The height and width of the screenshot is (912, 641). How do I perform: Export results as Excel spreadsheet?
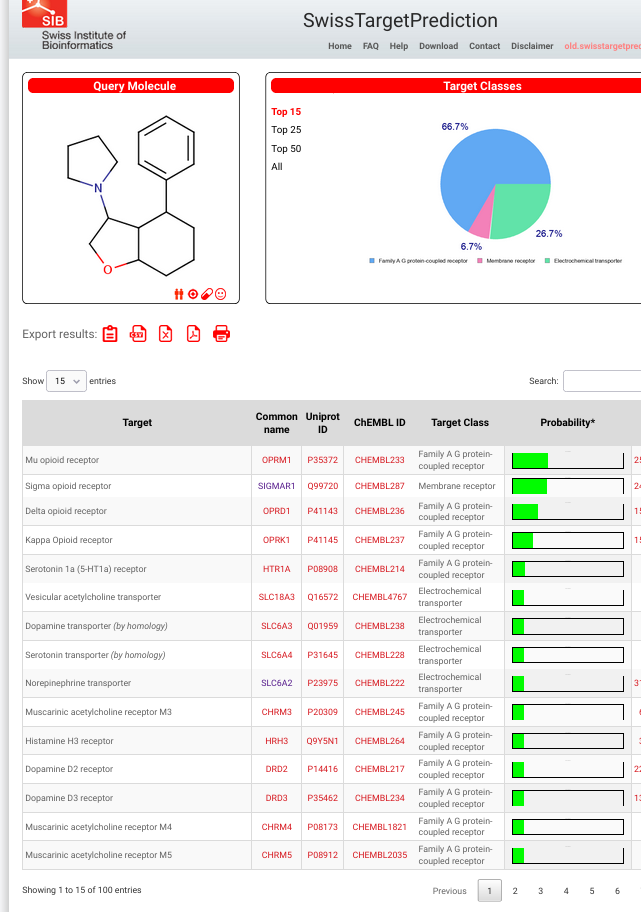pyautogui.click(x=166, y=334)
